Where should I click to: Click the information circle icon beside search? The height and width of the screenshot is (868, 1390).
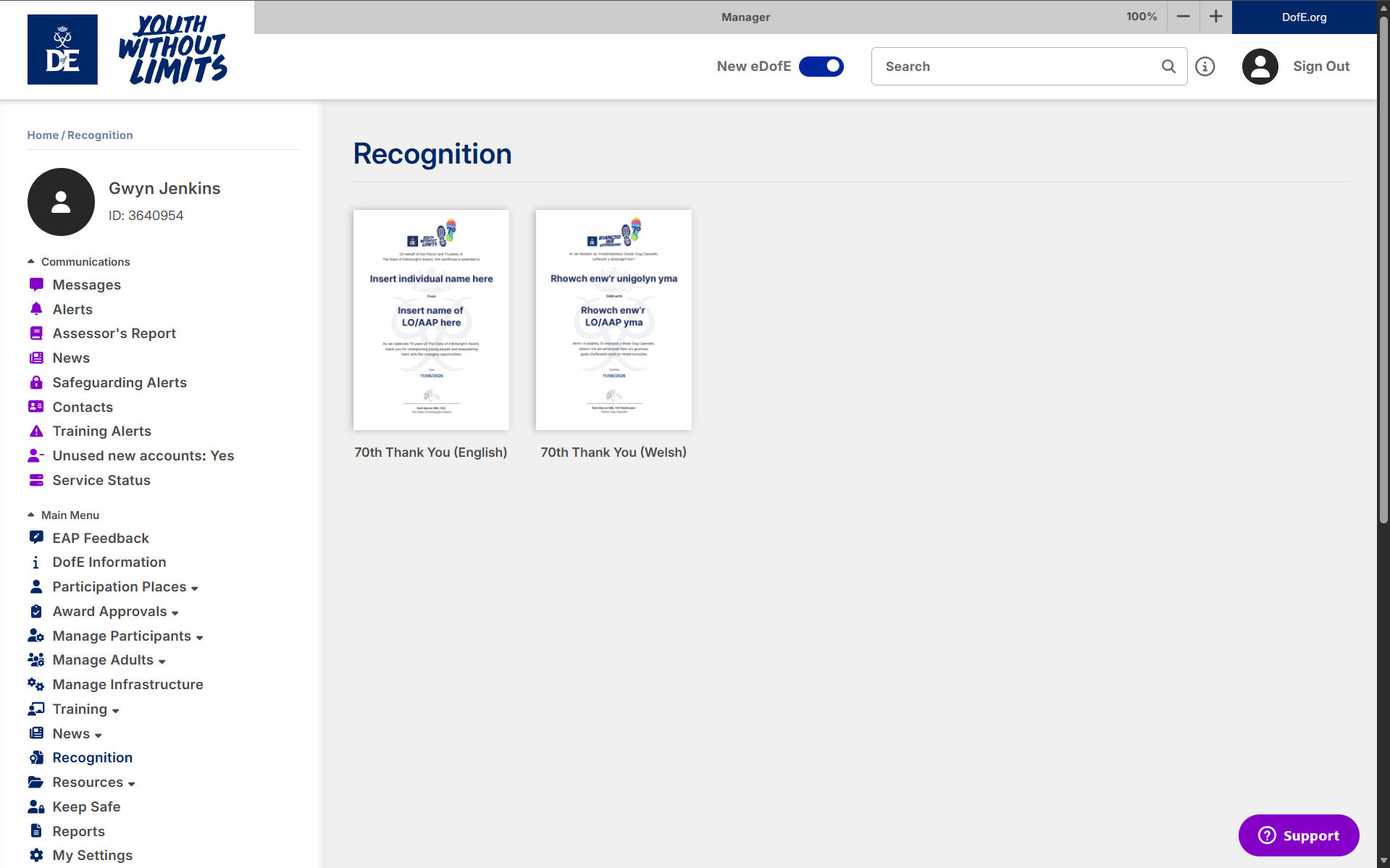click(x=1205, y=67)
